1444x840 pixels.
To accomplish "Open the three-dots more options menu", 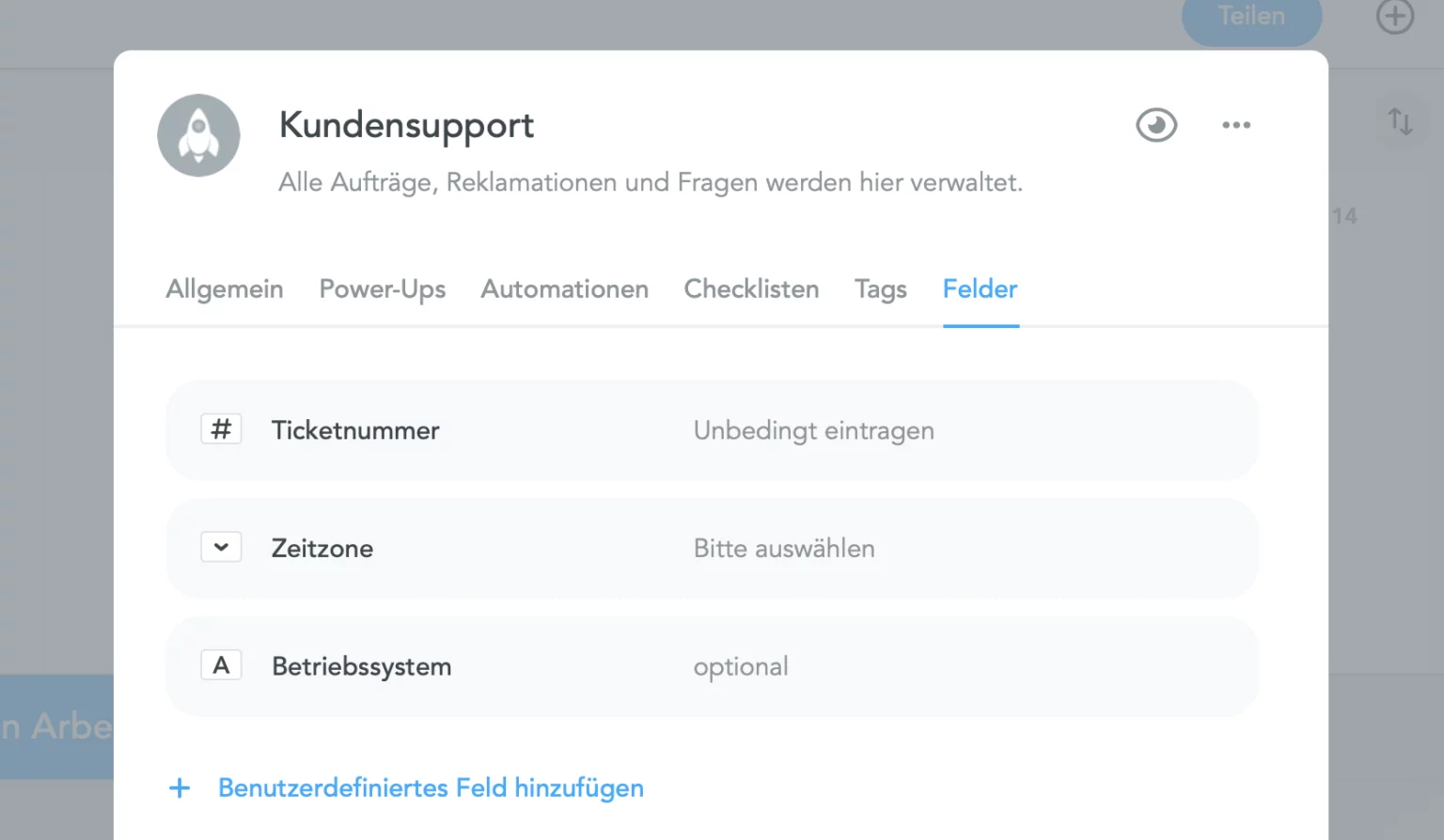I will point(1236,125).
